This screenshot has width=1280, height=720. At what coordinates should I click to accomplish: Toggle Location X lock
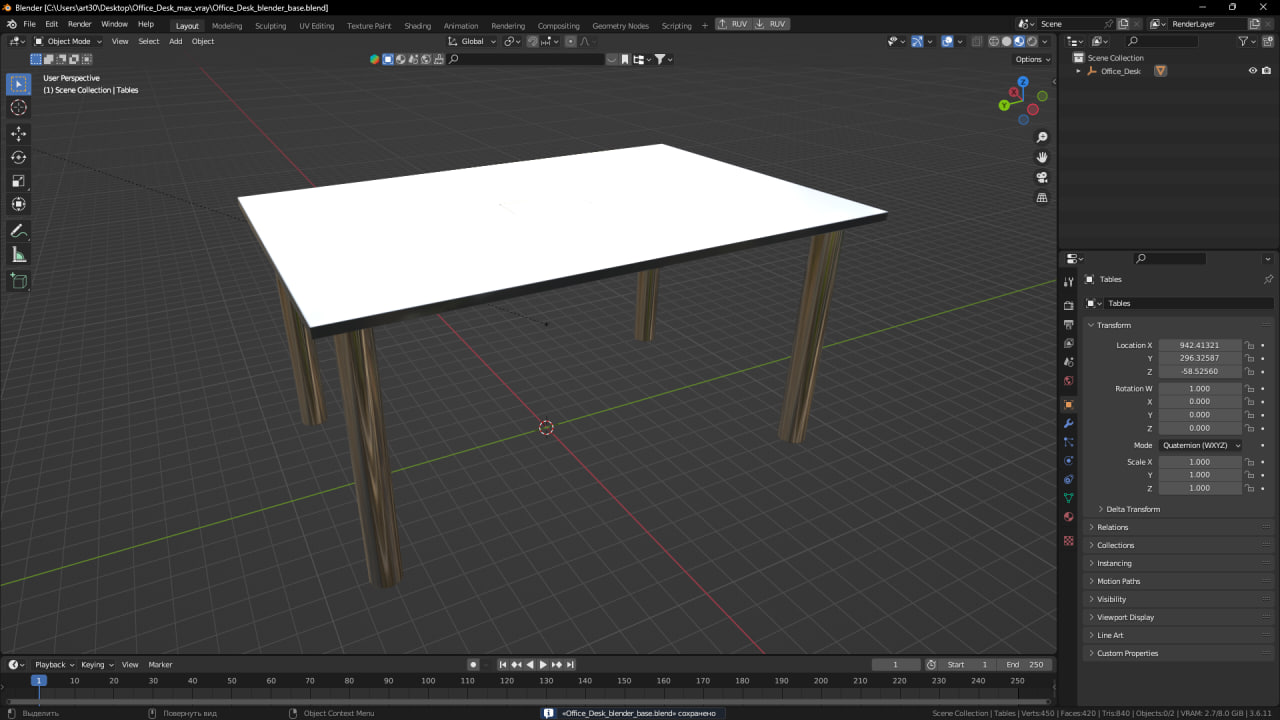tap(1250, 345)
